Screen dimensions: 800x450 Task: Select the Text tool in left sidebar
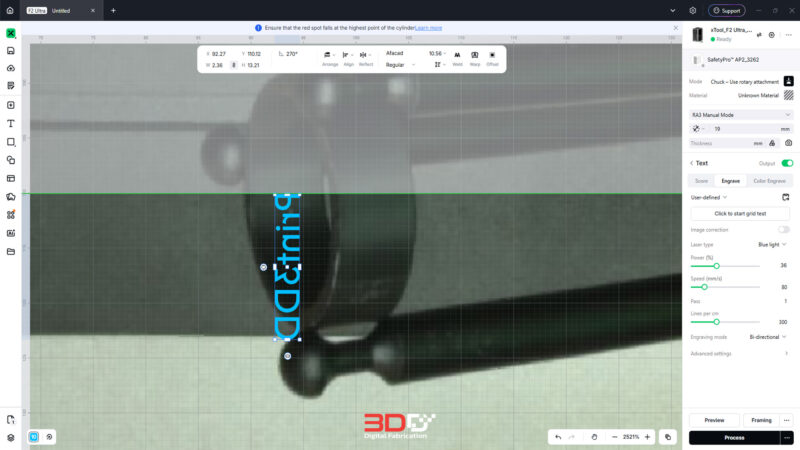tap(11, 123)
